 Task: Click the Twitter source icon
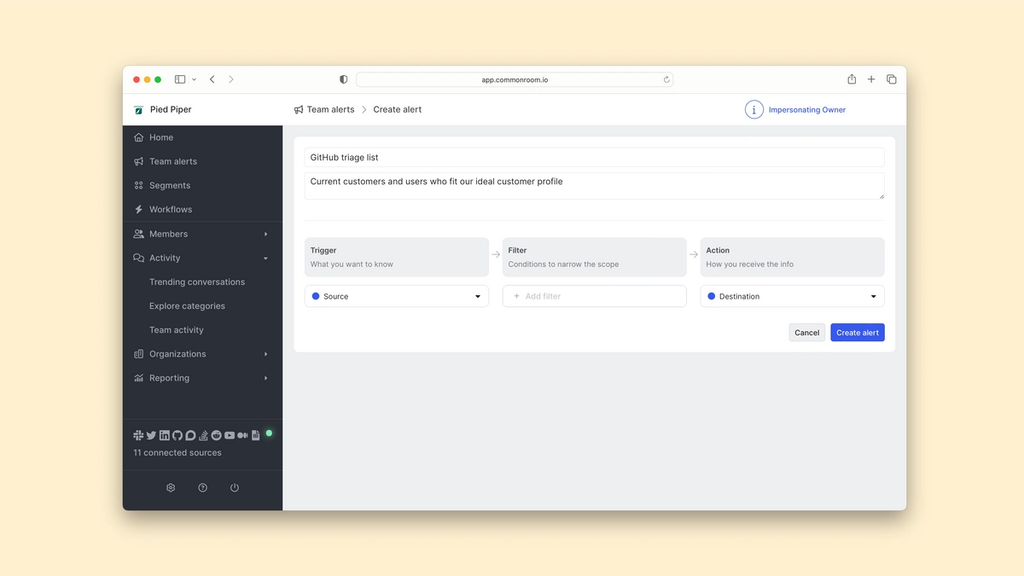click(x=151, y=435)
